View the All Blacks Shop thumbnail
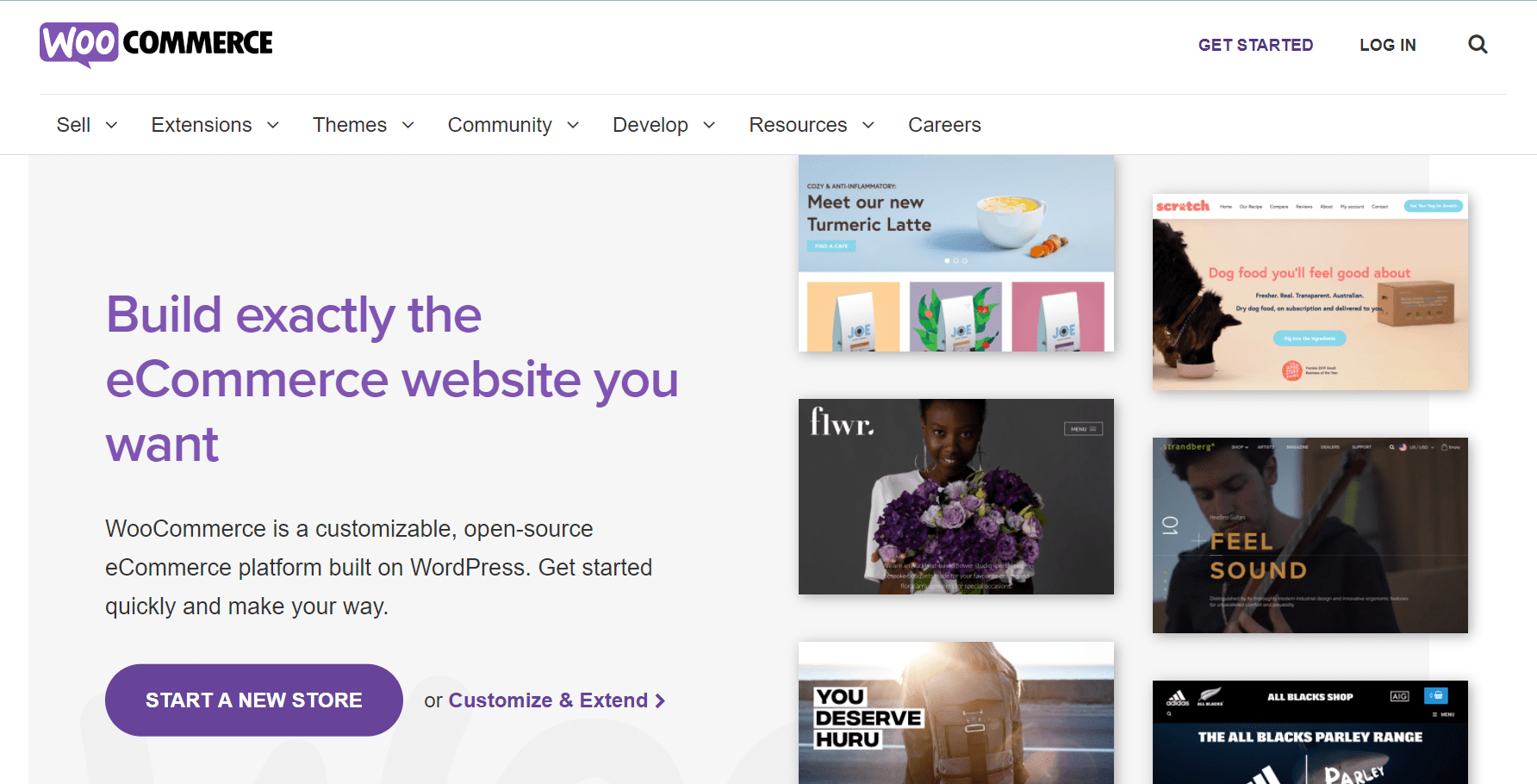The height and width of the screenshot is (784, 1537). [1310, 732]
